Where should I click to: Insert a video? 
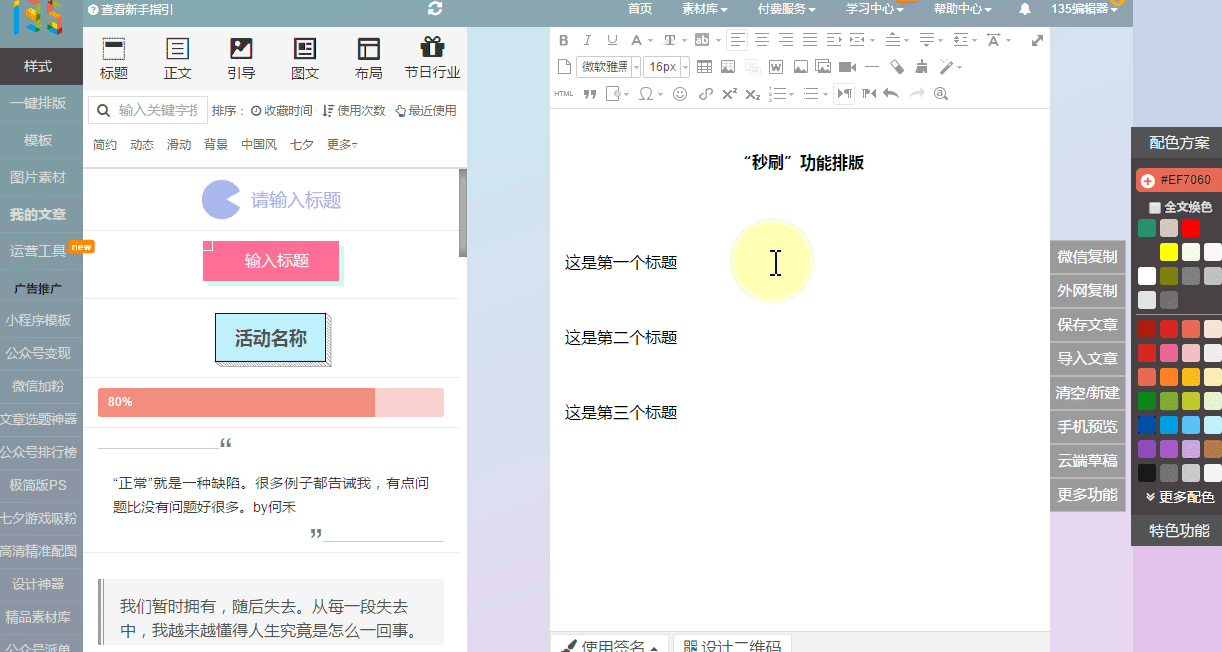[x=848, y=67]
